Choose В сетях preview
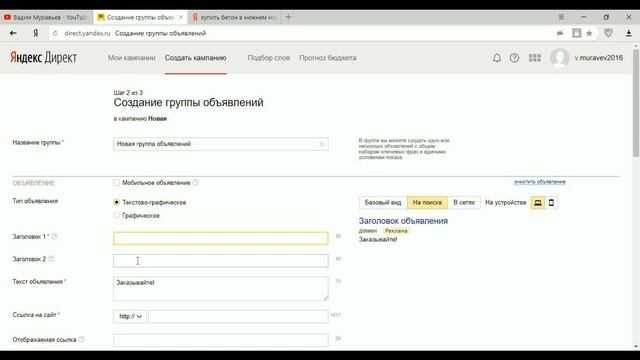The image size is (640, 360). click(464, 202)
